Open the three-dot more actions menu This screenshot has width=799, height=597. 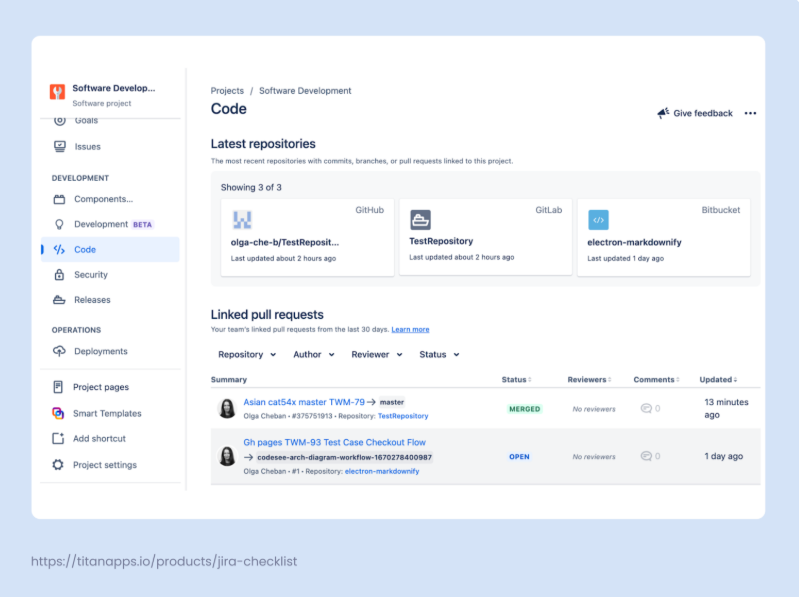click(750, 114)
